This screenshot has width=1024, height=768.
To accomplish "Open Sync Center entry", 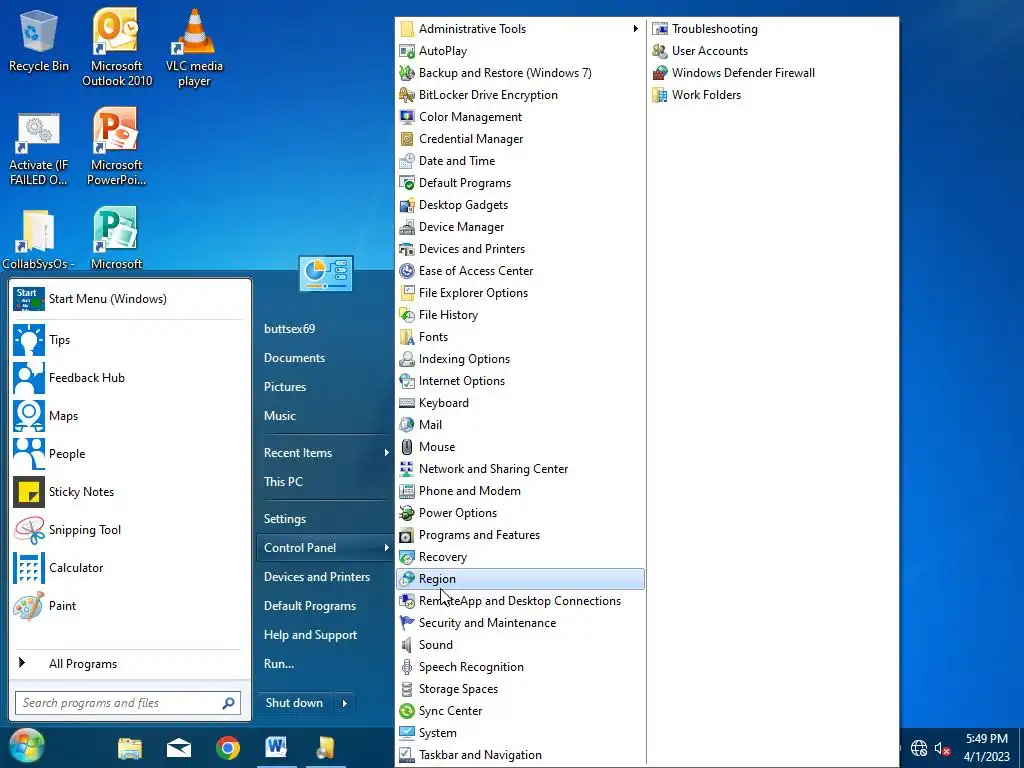I will [520, 711].
